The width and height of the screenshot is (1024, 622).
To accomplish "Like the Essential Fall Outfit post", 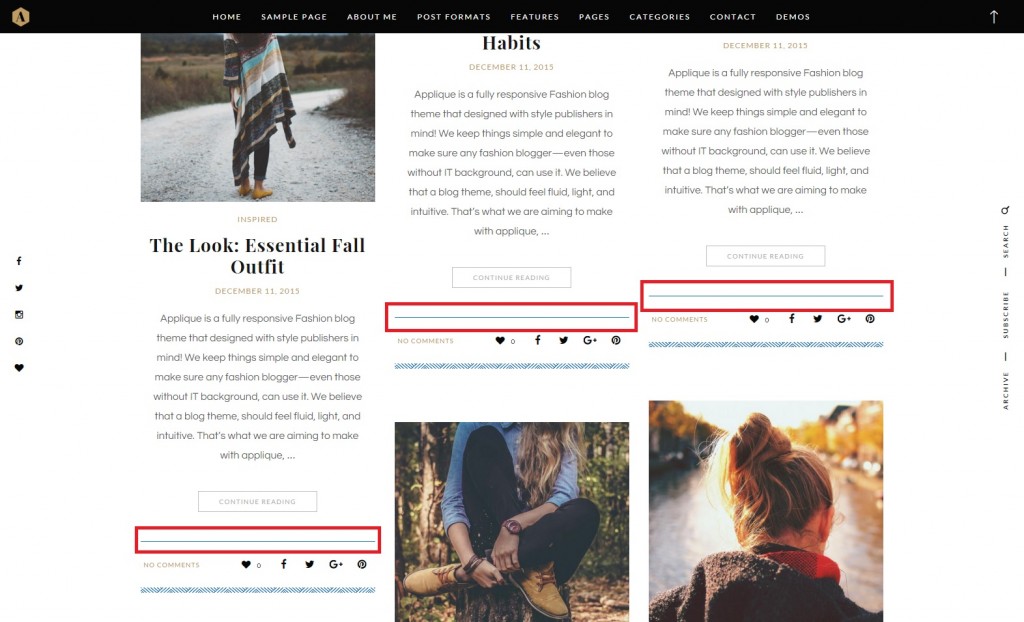I will coord(246,565).
